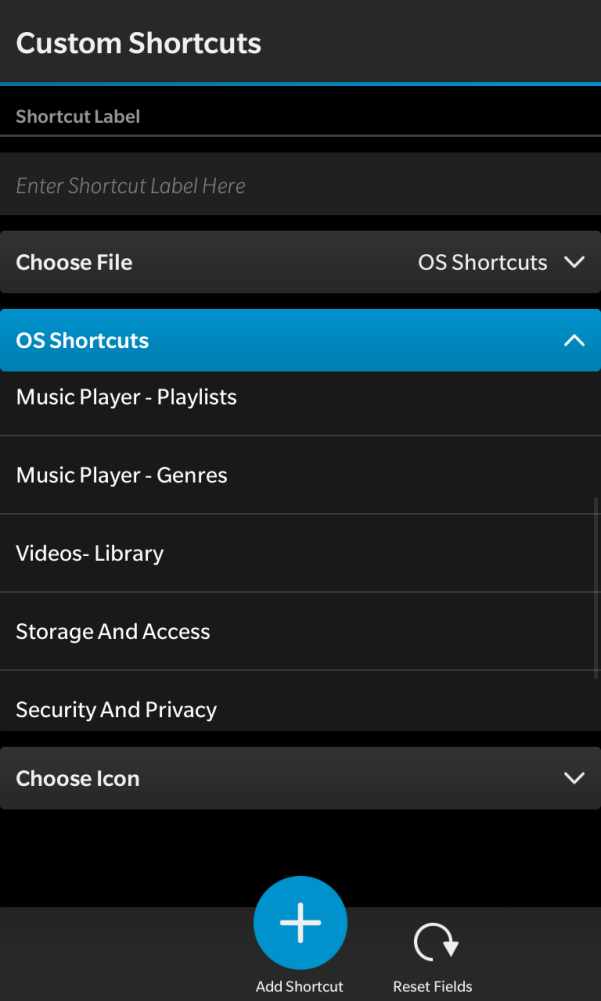Open the Choose File dropdown arrow
601x1001 pixels.
pyautogui.click(x=574, y=262)
